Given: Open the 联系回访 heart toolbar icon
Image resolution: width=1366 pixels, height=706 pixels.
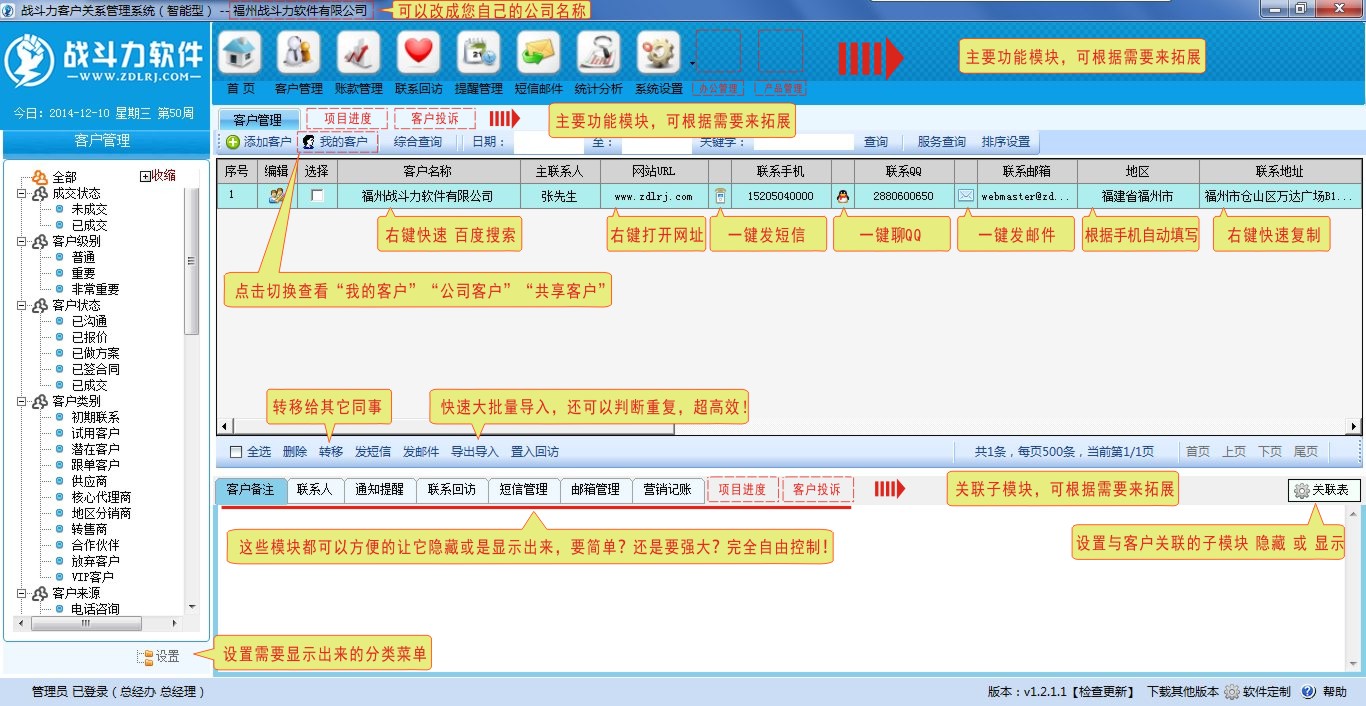Looking at the screenshot, I should pos(418,53).
